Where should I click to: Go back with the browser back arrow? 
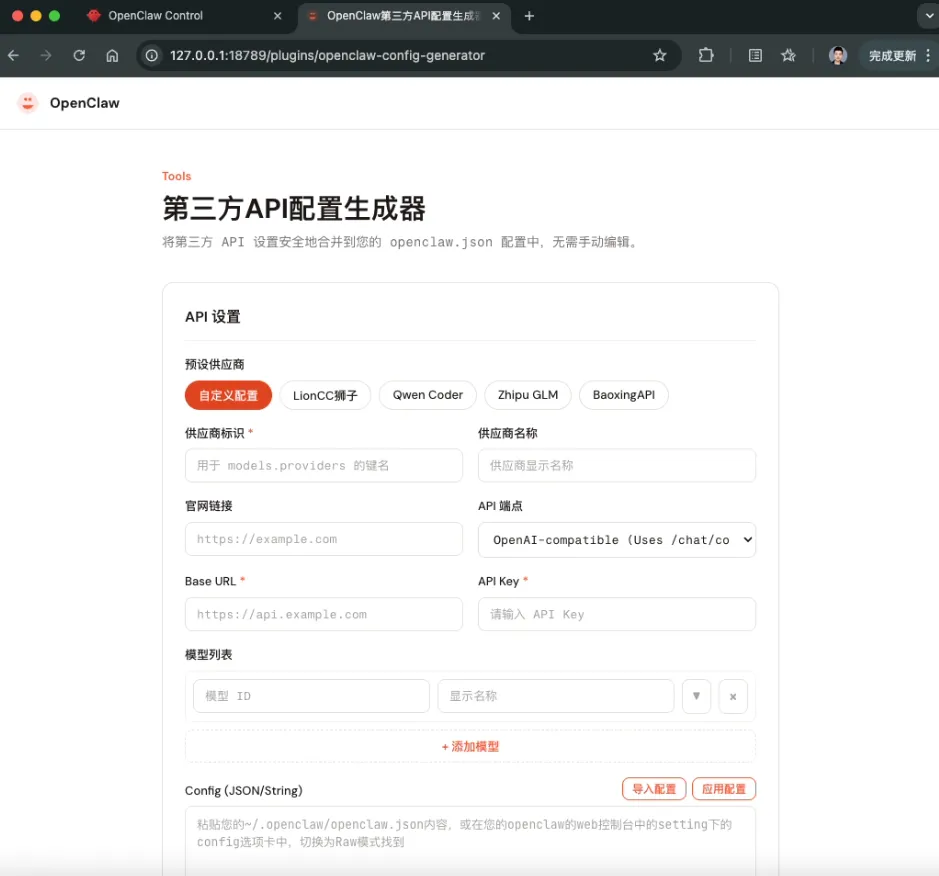13,56
